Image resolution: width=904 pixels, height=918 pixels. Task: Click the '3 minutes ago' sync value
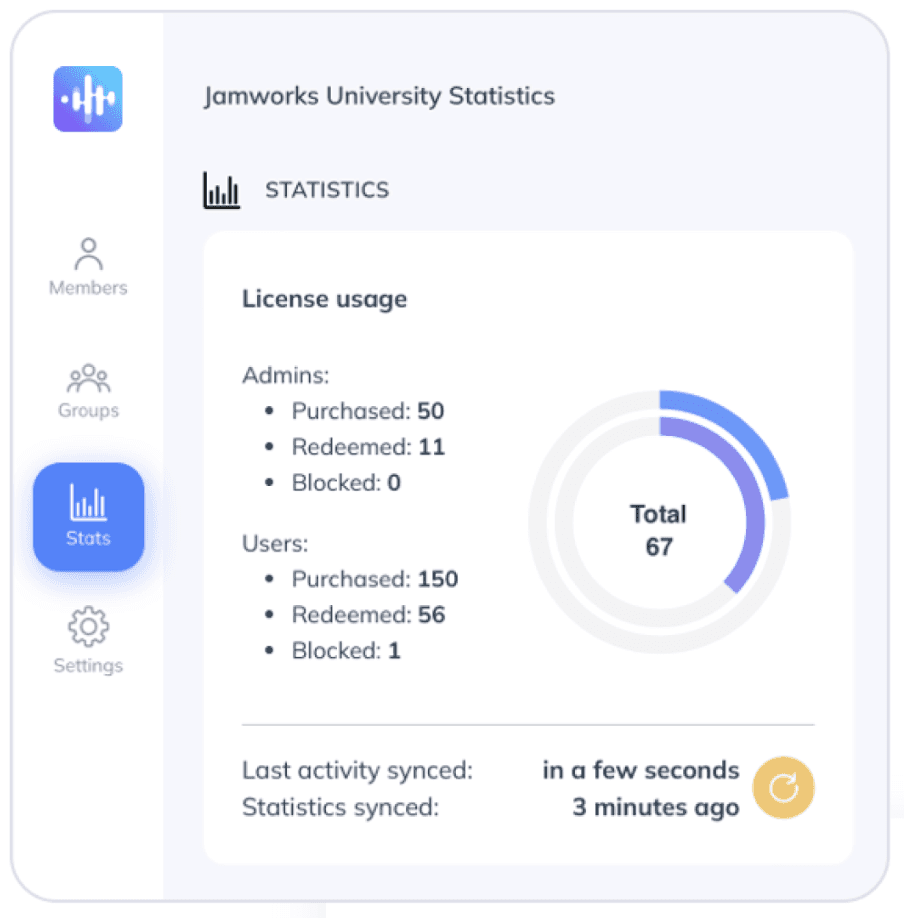tap(656, 807)
